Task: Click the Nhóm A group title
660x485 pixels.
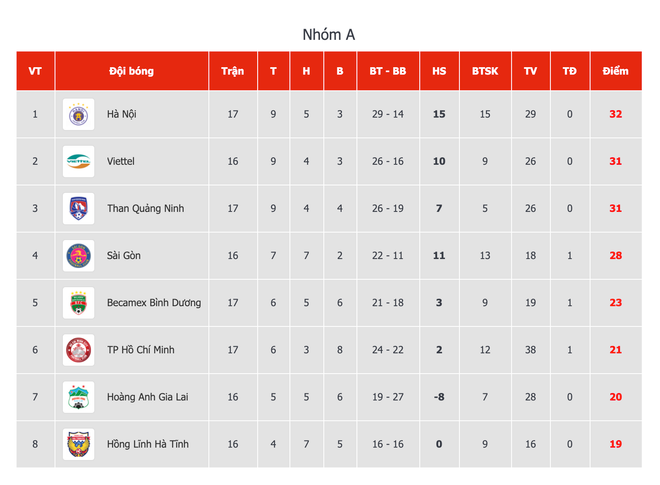Action: pos(329,35)
